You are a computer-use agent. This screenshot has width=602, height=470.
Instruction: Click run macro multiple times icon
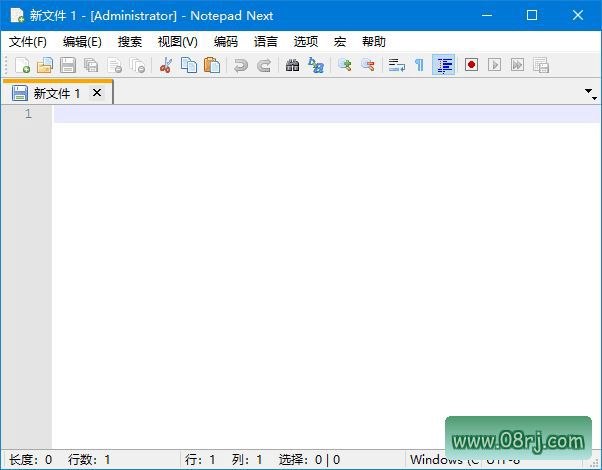(517, 65)
